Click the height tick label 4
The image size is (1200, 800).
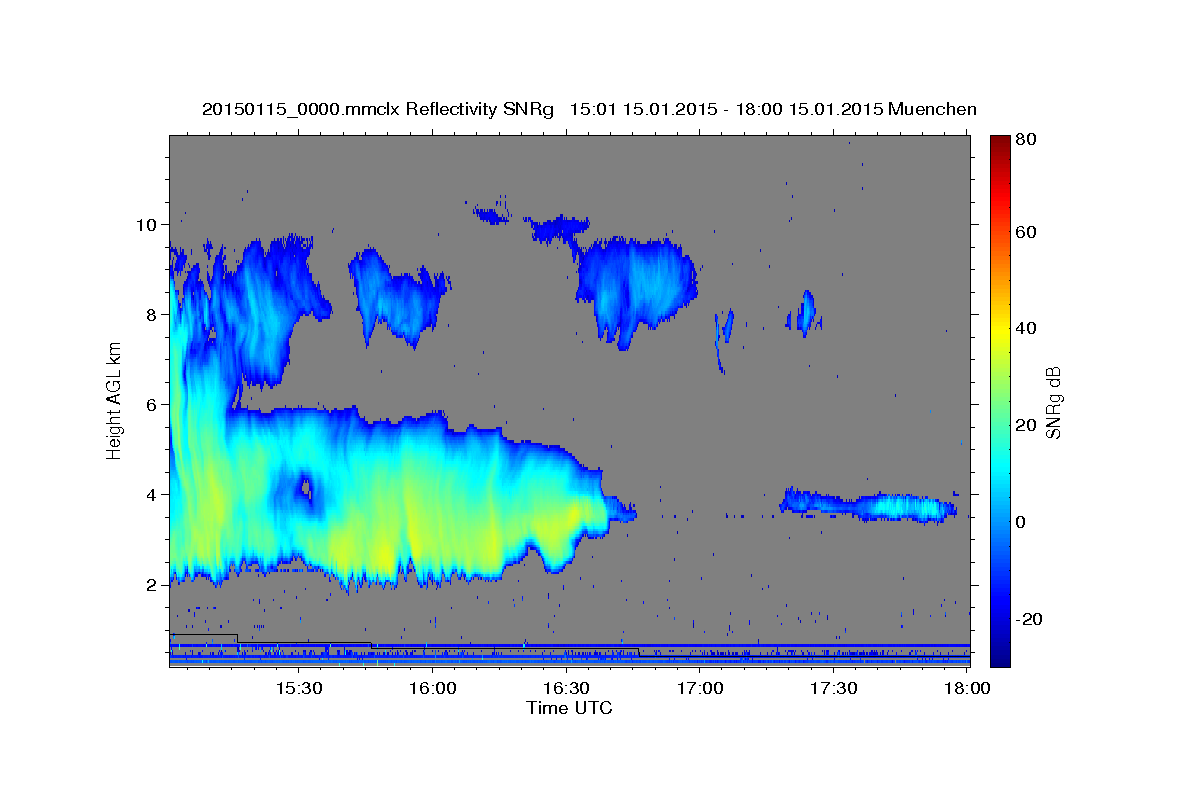pyautogui.click(x=152, y=494)
